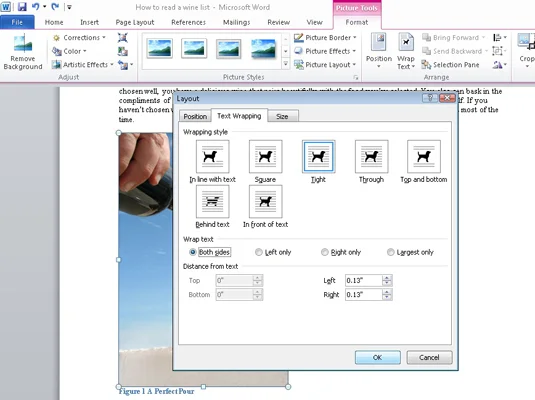Open the Page Layout ribbon tab

pos(135,22)
